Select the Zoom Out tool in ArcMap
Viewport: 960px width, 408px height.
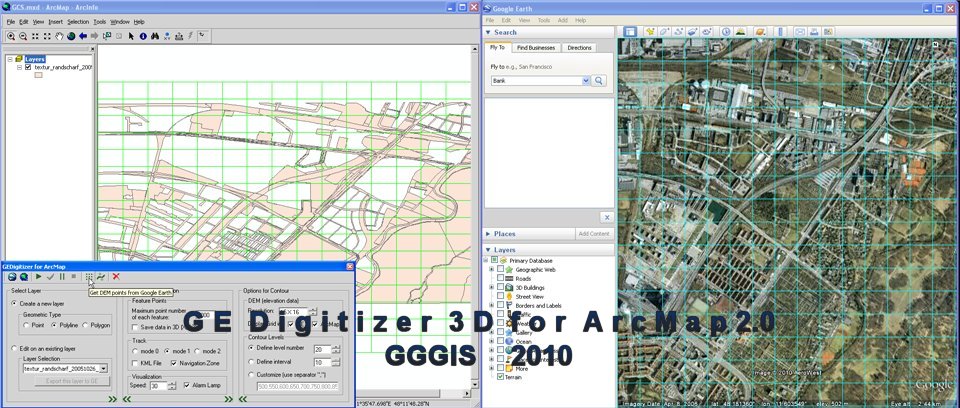[23, 36]
